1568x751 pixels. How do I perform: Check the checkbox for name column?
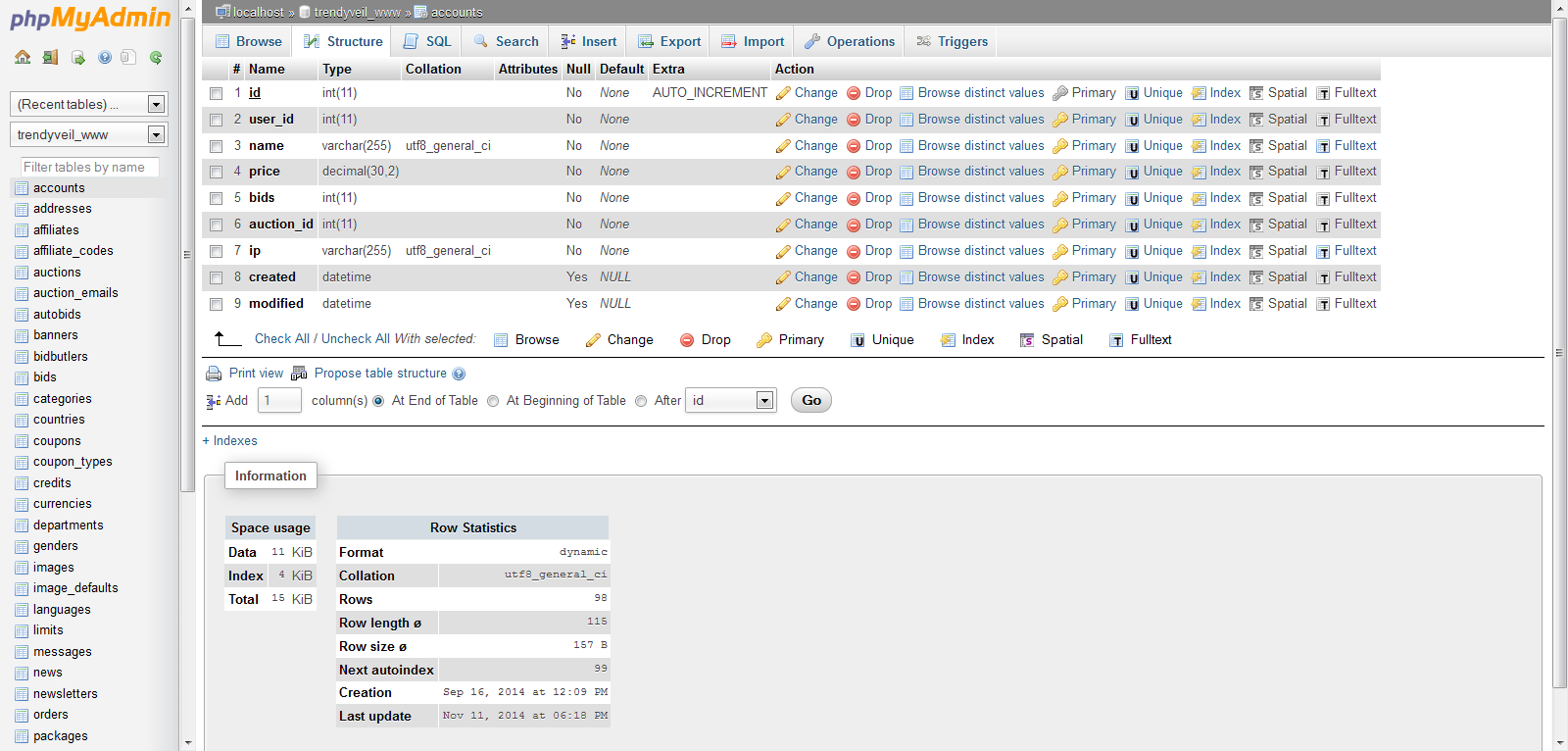(x=216, y=146)
